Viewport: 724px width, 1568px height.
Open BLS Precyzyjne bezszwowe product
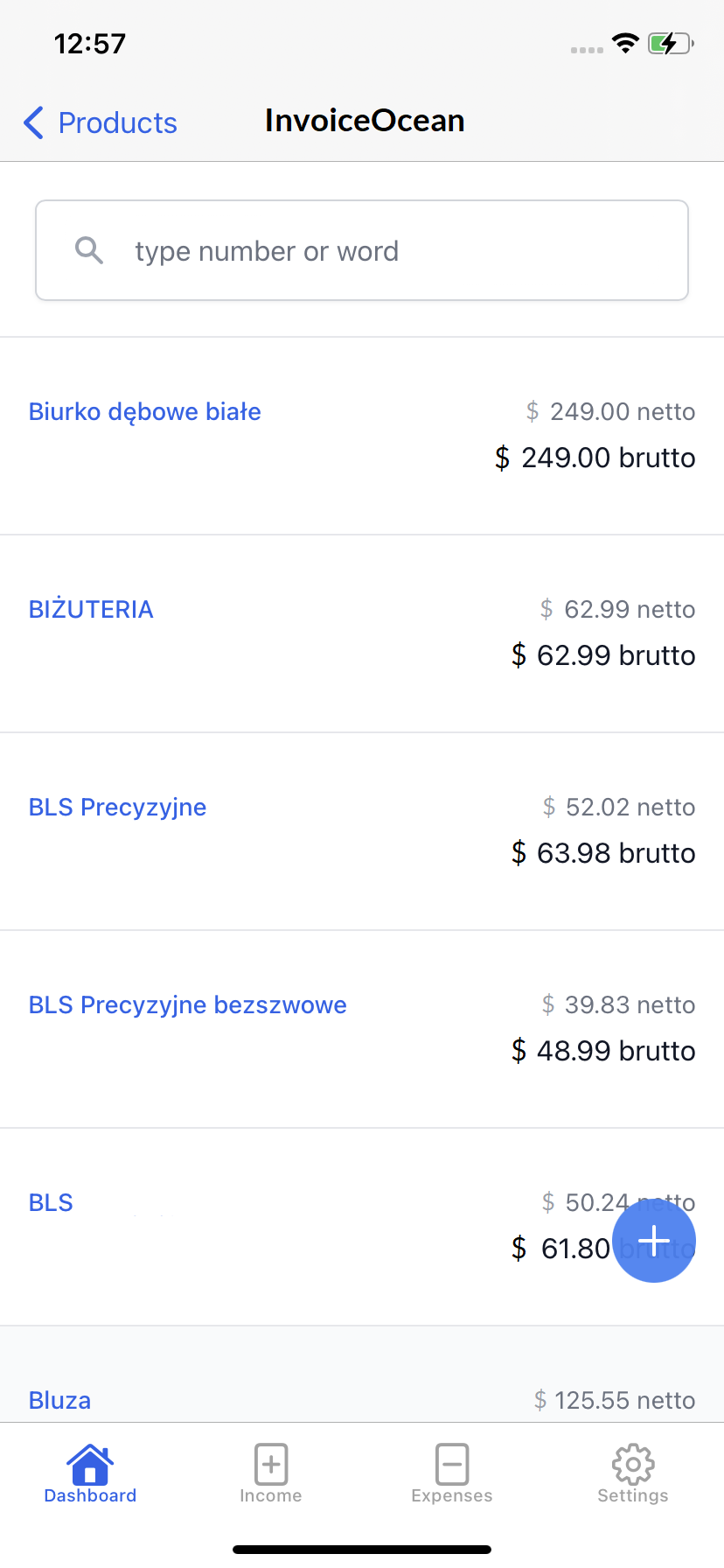(188, 1004)
